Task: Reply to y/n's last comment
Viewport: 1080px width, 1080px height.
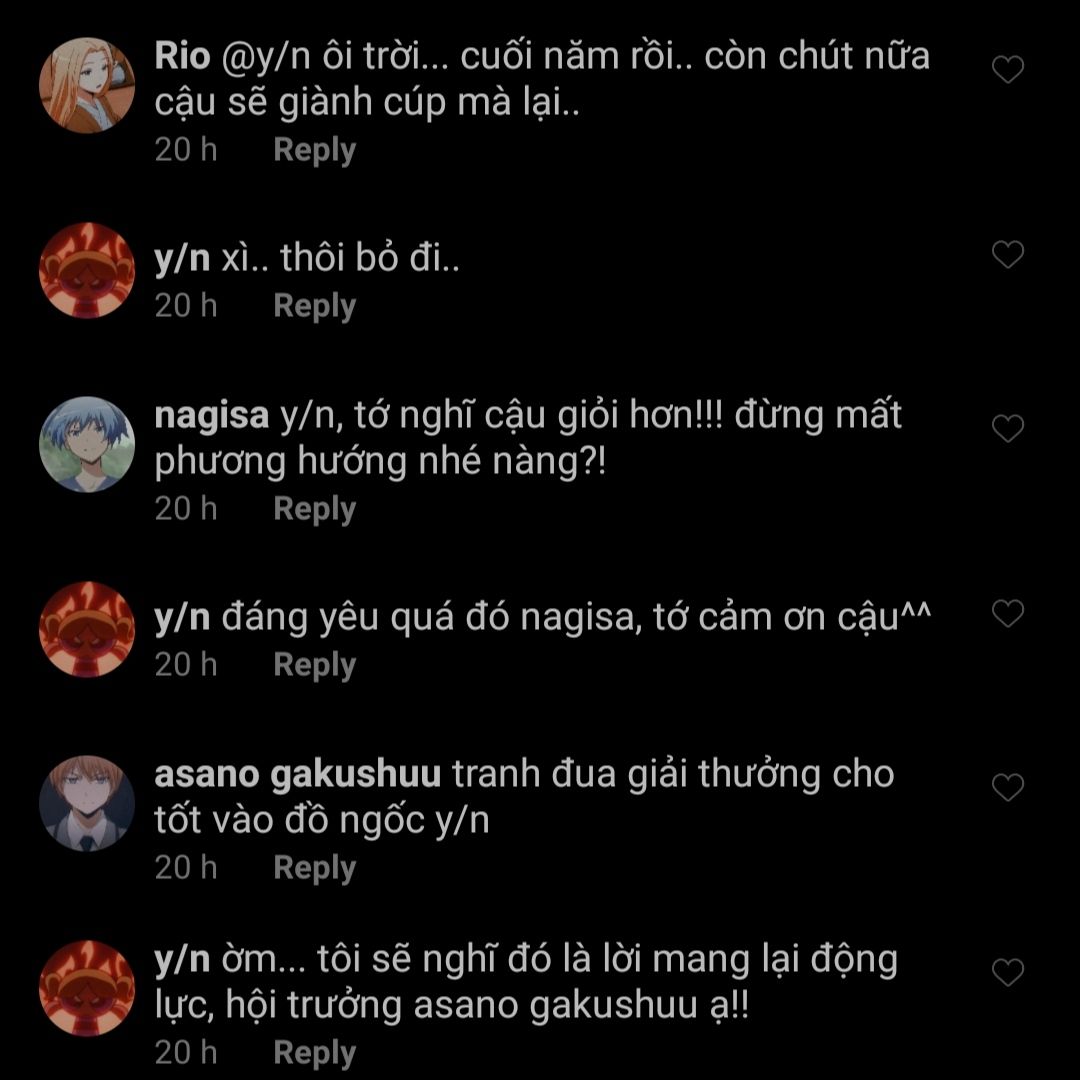Action: click(x=315, y=1054)
